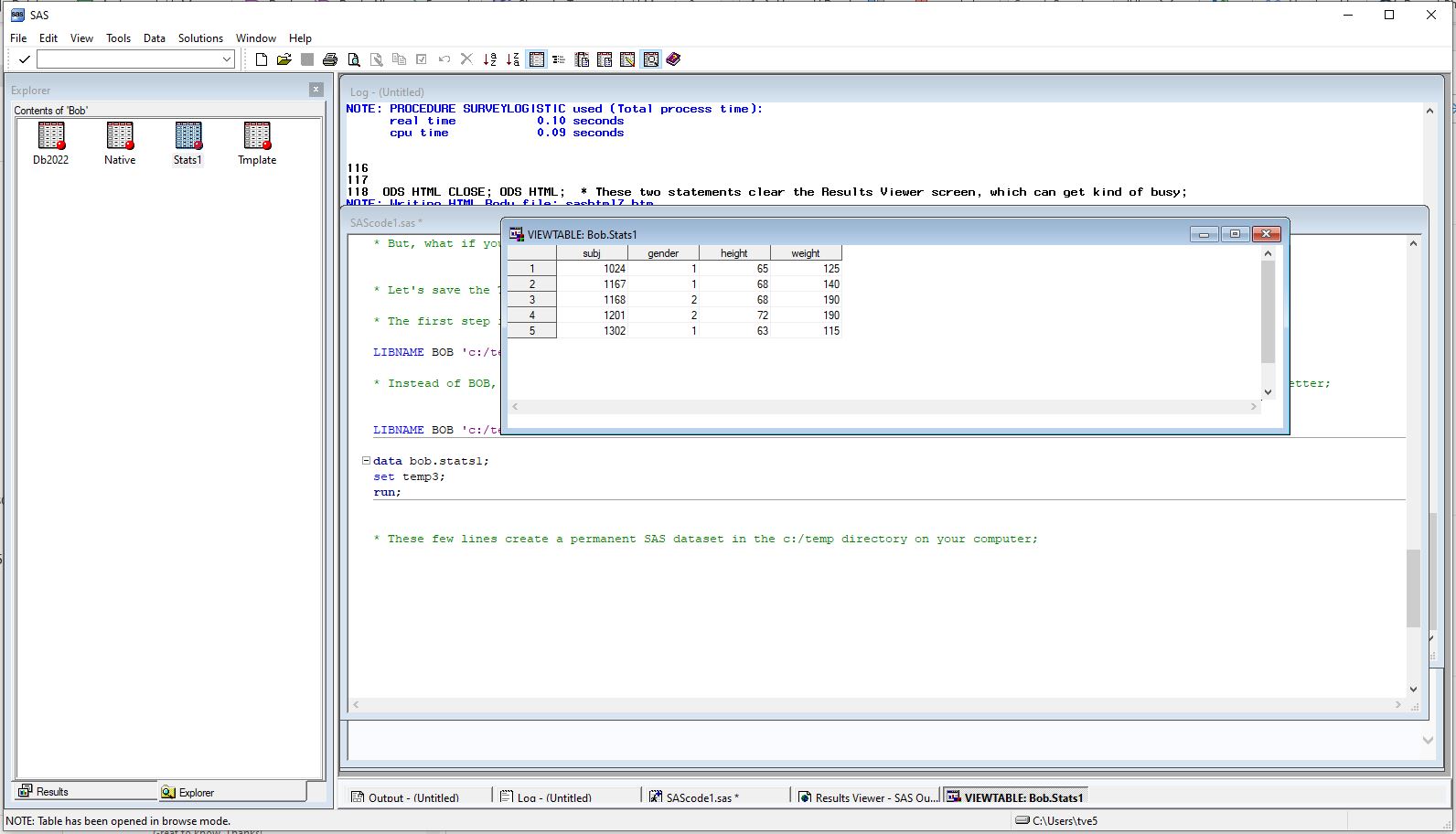Close the Explorer panel with X
This screenshot has height=834, width=1456.
point(316,90)
